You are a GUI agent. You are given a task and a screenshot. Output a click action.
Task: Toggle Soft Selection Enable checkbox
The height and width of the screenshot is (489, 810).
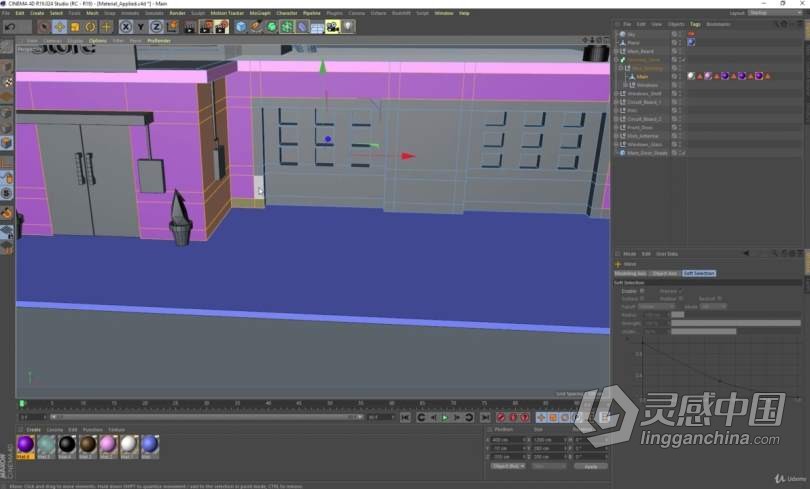(x=642, y=291)
